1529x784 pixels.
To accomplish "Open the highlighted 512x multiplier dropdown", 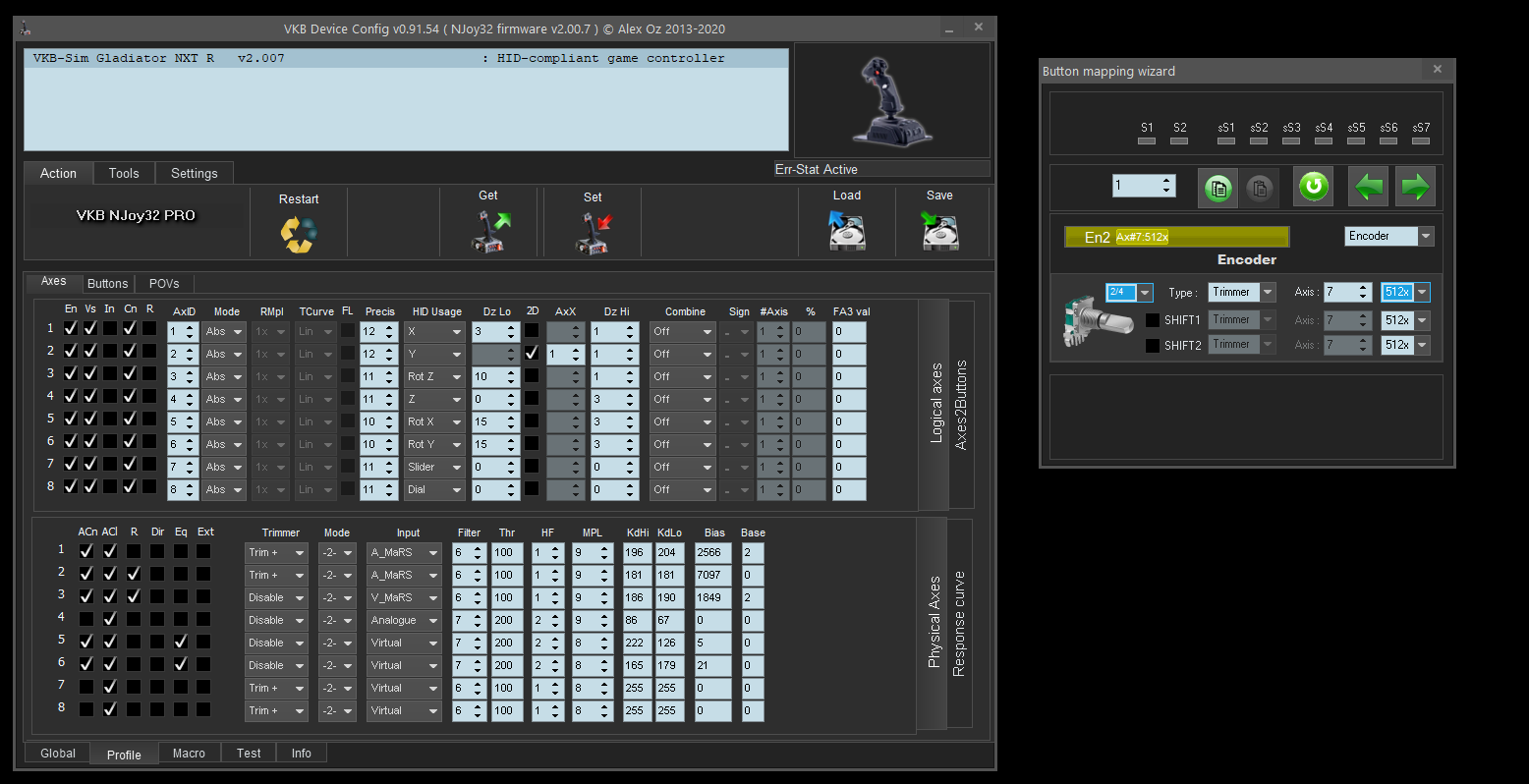I will coord(1405,293).
